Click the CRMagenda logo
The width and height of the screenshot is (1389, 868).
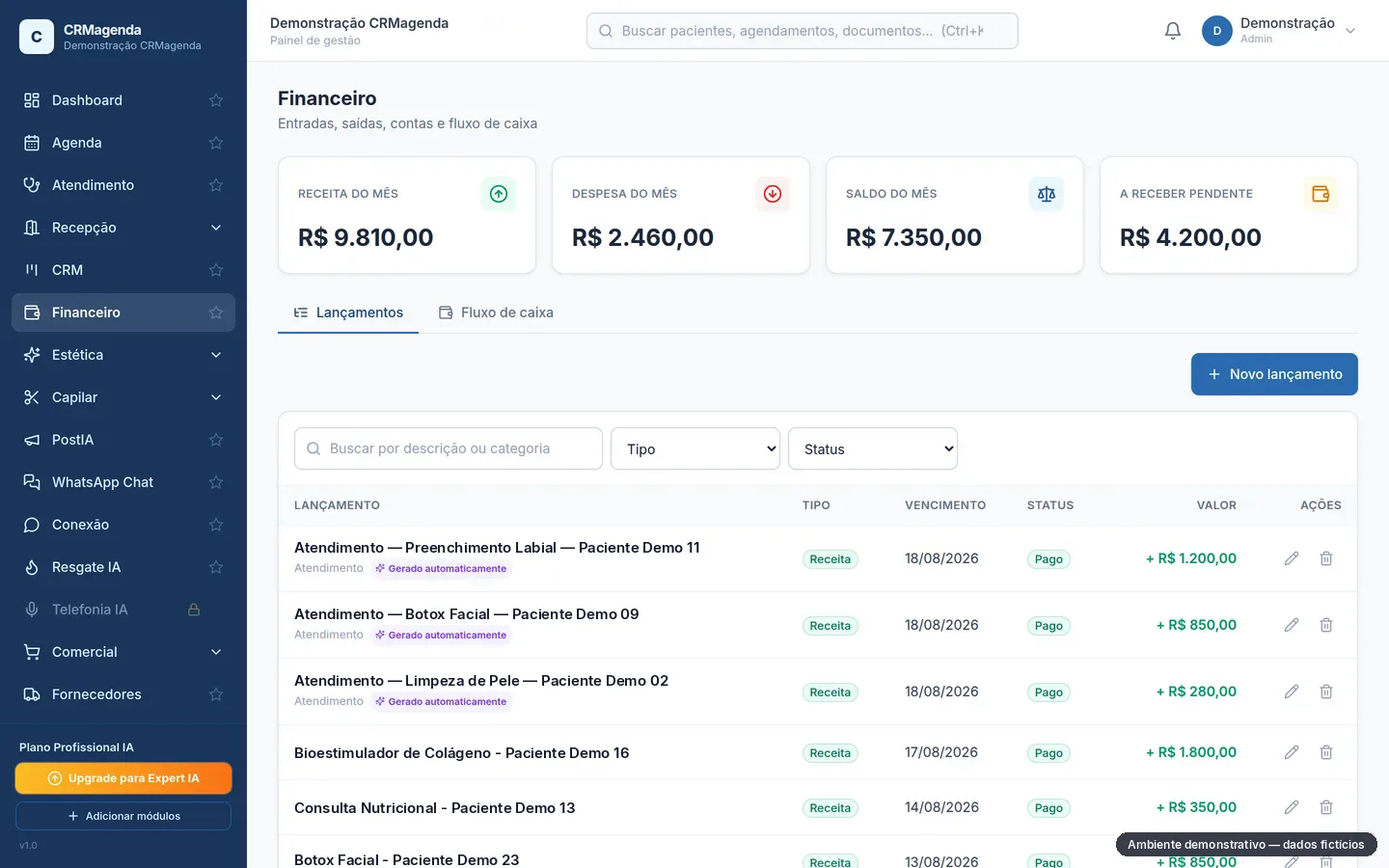37,37
